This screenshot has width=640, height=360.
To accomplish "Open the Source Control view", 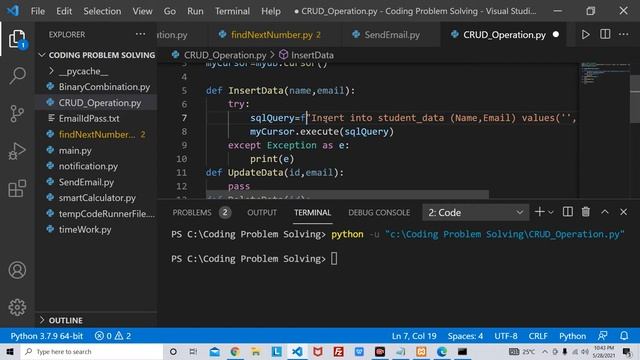I will coord(17,113).
